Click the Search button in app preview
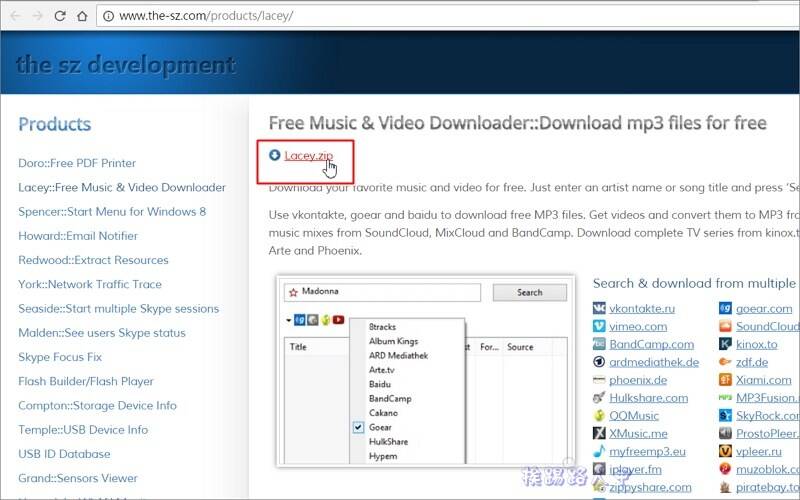This screenshot has height=500, width=800. 530,292
